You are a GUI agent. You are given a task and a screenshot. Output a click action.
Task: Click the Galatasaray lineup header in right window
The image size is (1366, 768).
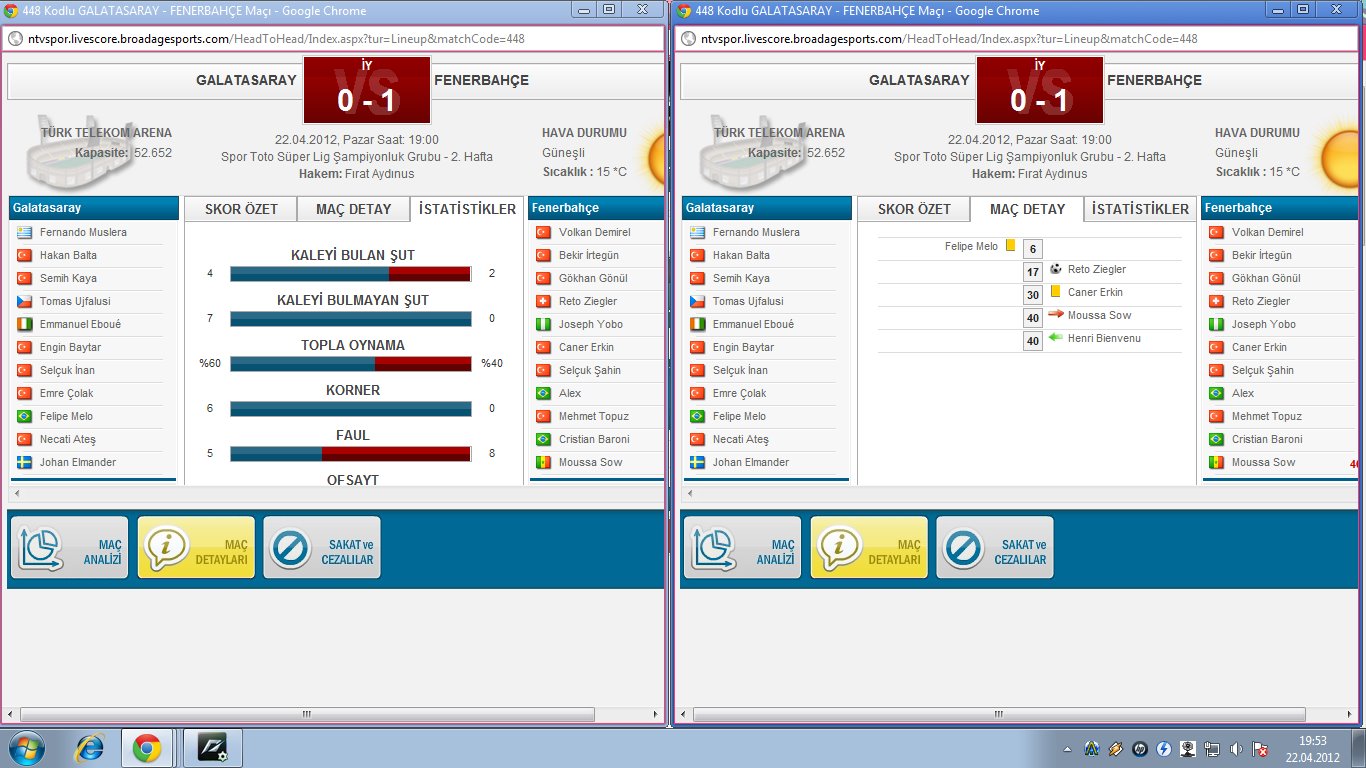tap(766, 208)
